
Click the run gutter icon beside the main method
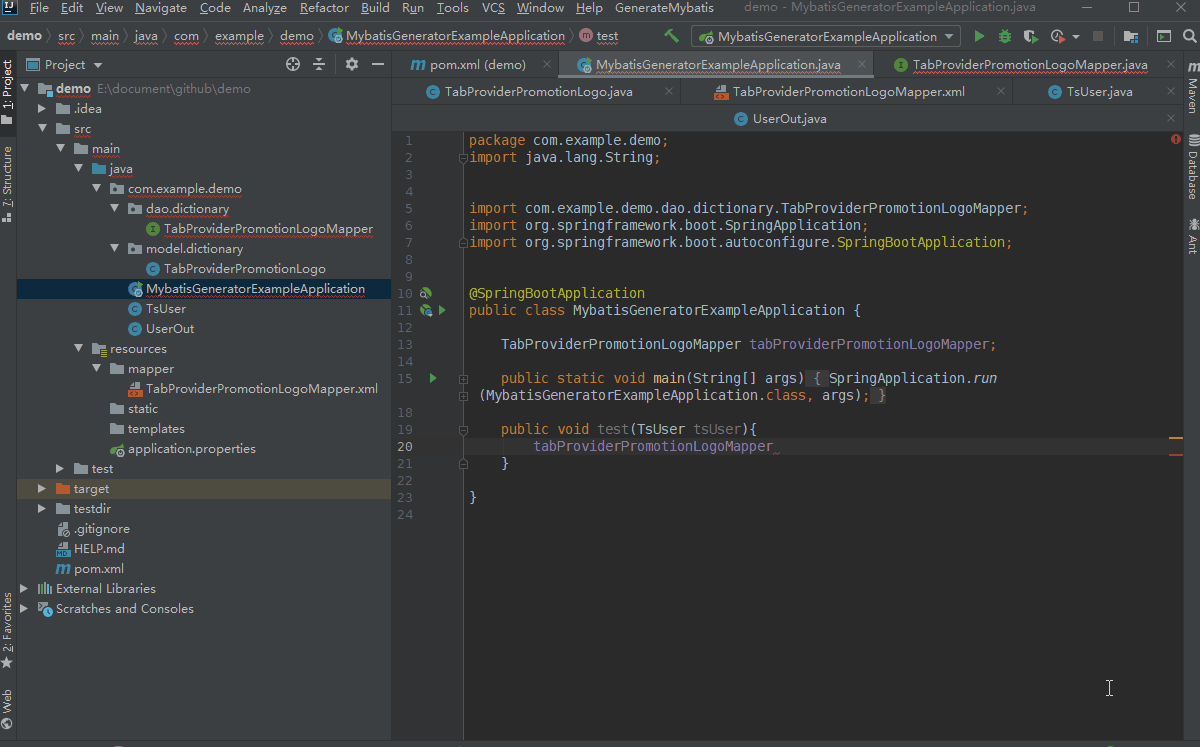click(431, 378)
